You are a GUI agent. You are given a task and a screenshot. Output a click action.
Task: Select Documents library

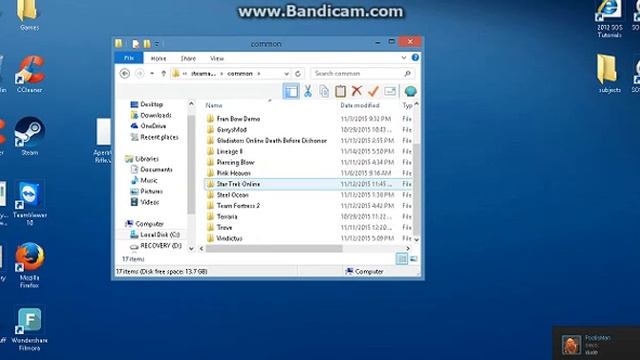coord(156,169)
